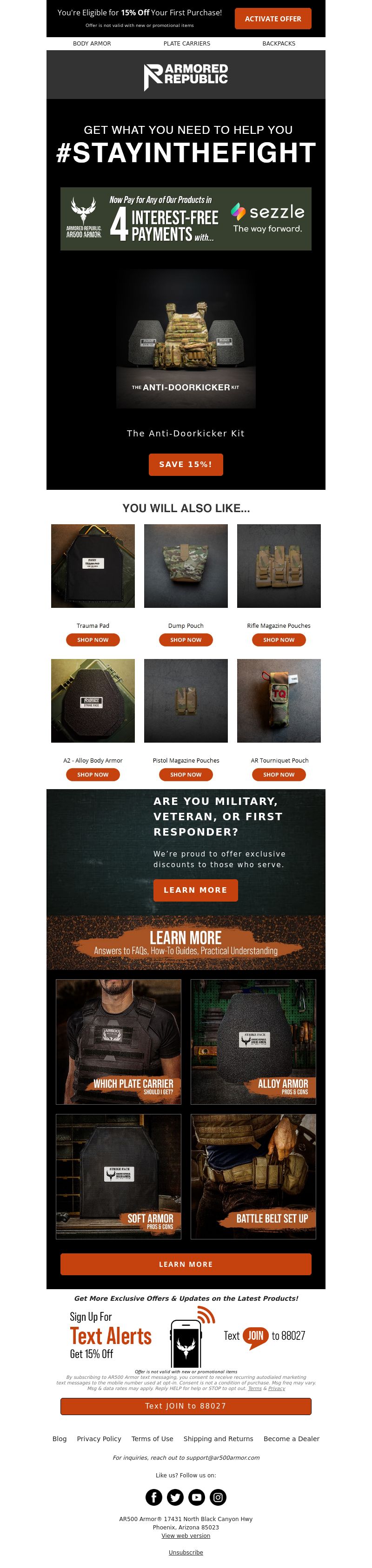
Task: Click the SAVE 15%! button
Action: tap(186, 464)
